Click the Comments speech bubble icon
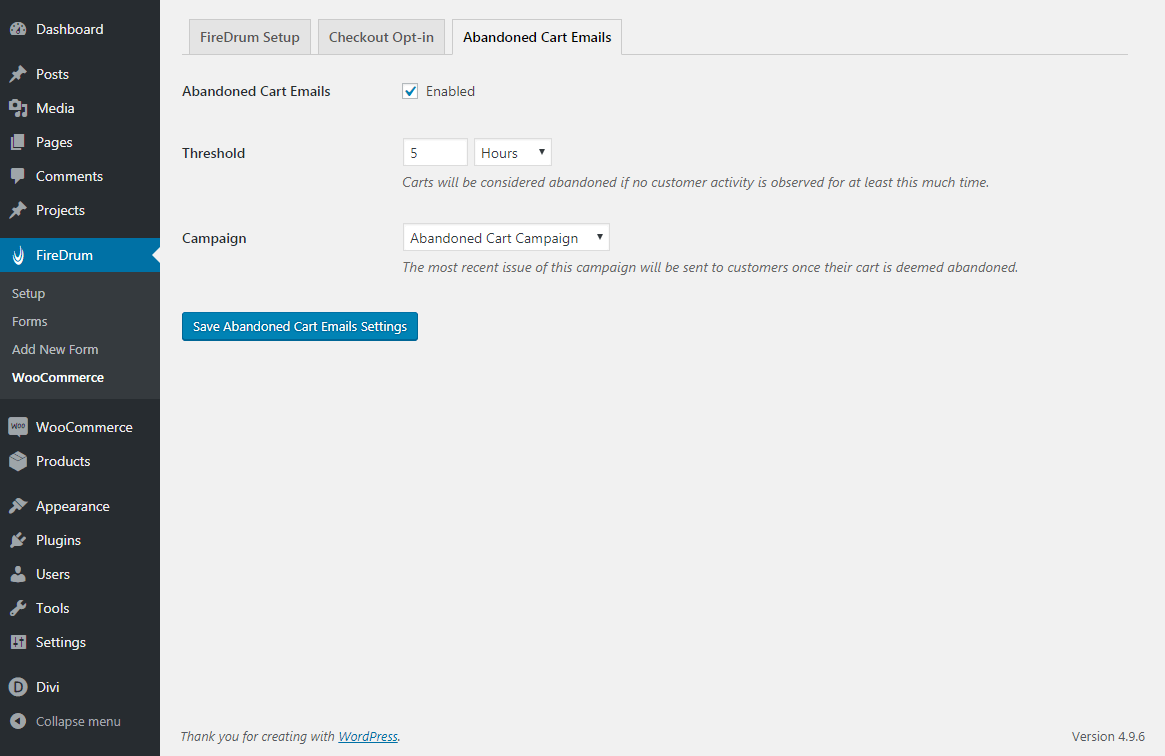Image resolution: width=1165 pixels, height=756 pixels. point(17,176)
